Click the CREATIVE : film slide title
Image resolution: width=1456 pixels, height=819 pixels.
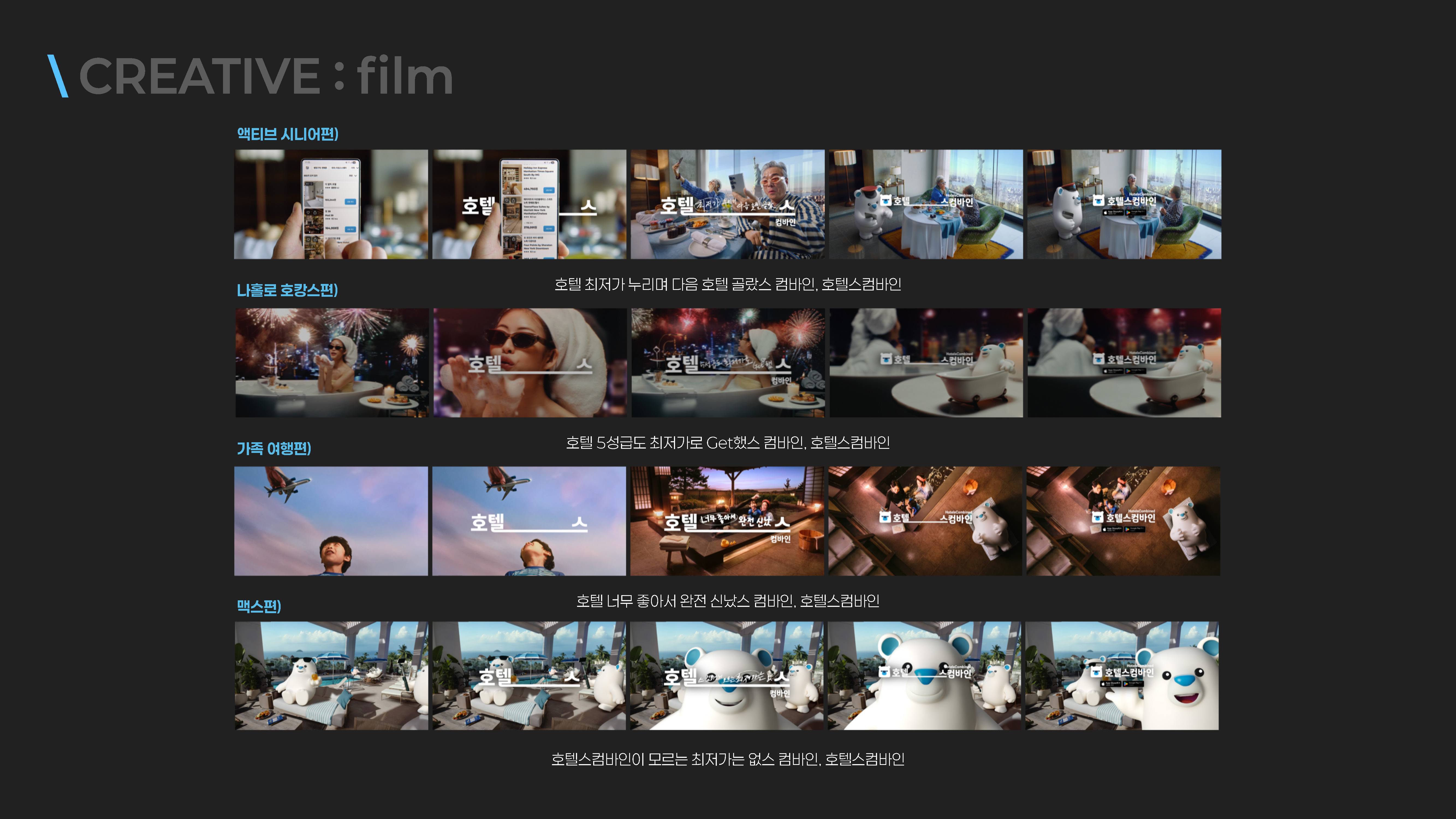coord(266,76)
